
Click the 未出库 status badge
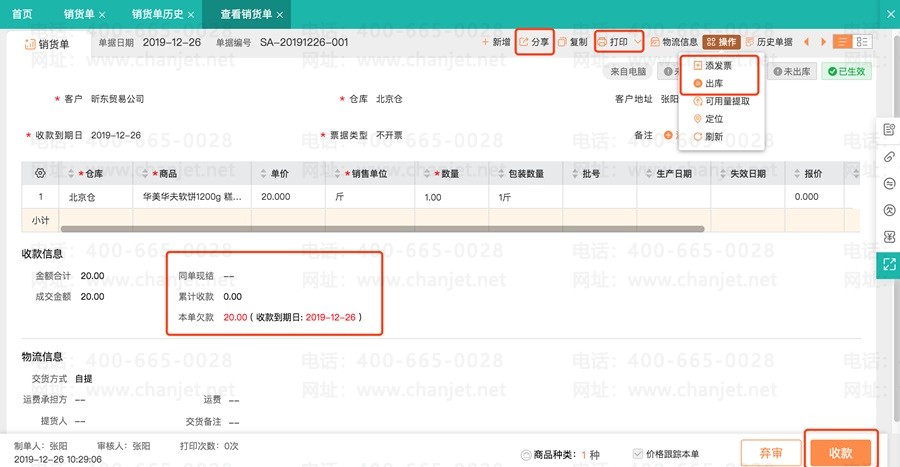click(792, 72)
